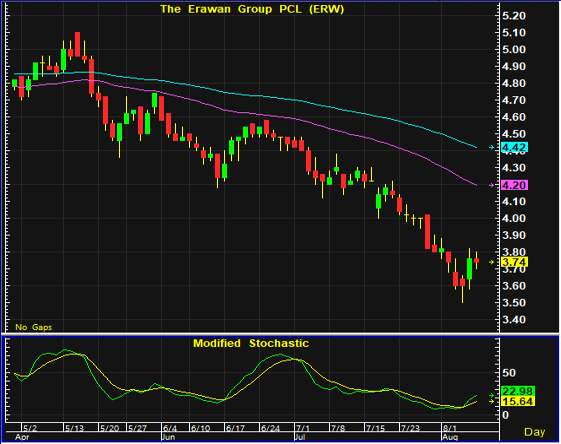Click the 5.20 price axis label

(514, 16)
